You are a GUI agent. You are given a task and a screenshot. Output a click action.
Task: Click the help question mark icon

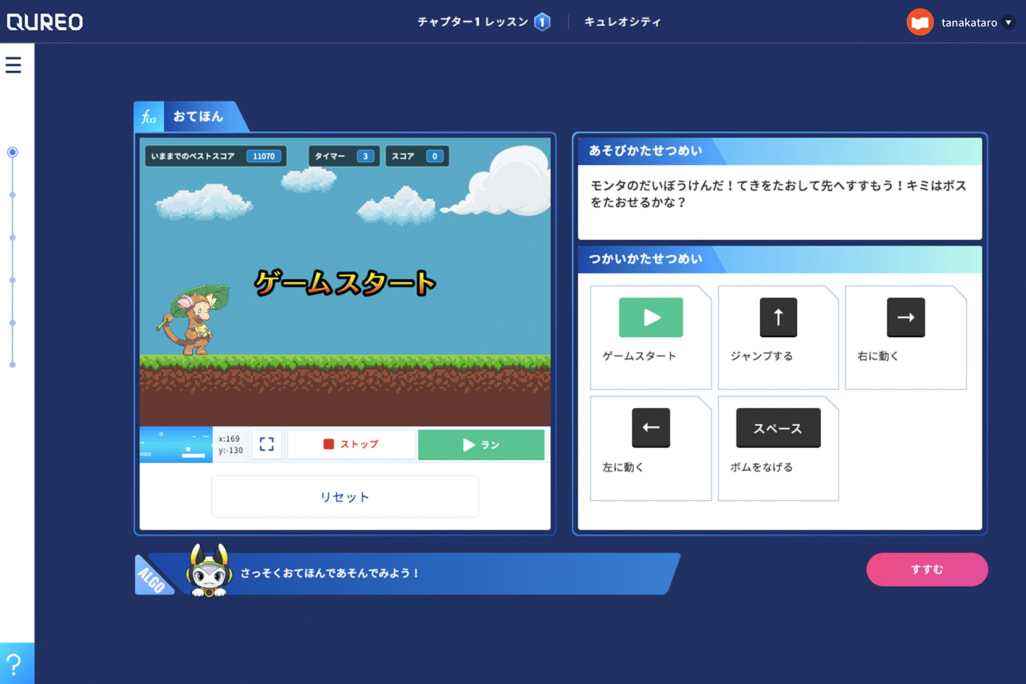tap(14, 664)
